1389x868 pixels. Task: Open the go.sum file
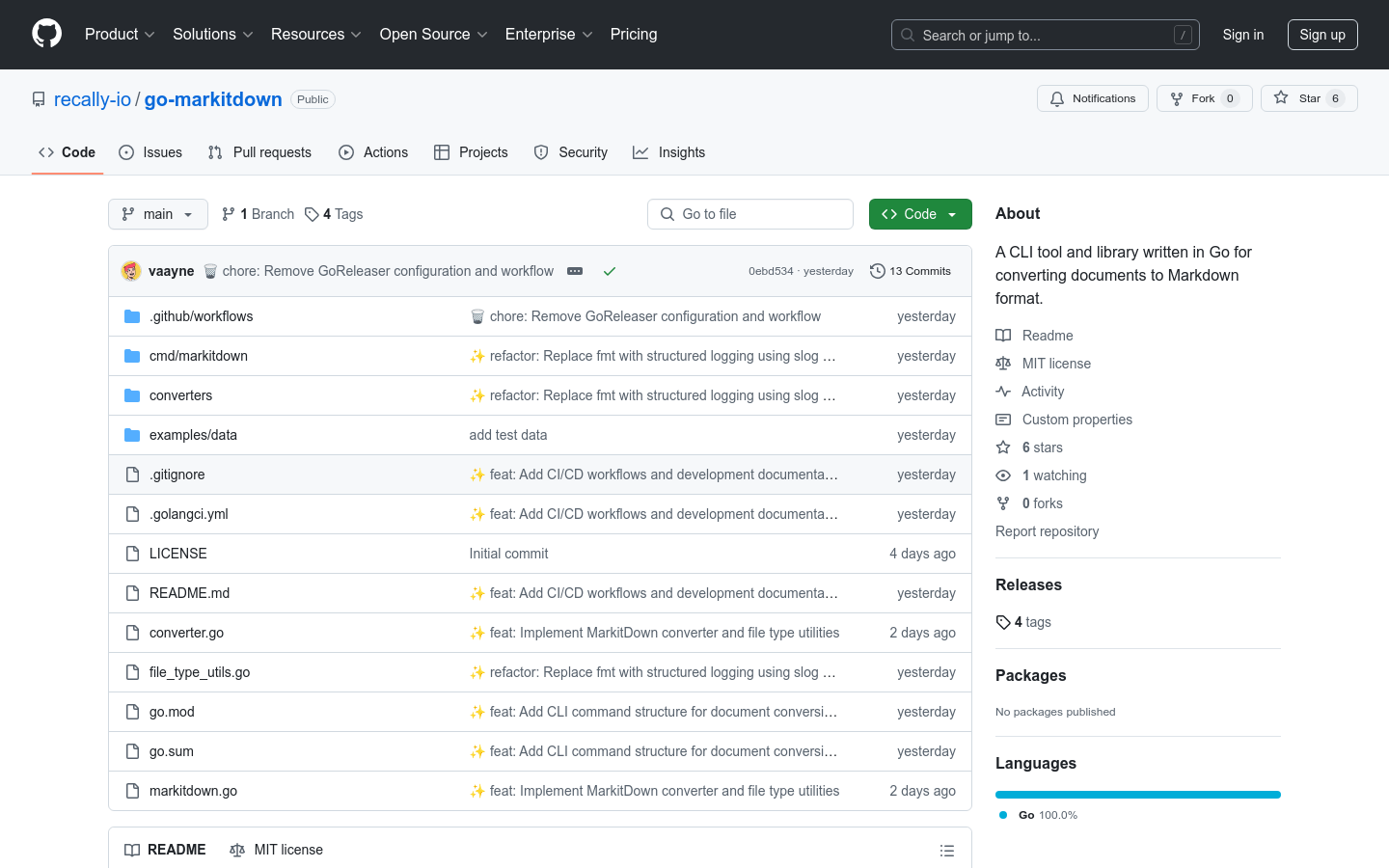coord(172,751)
